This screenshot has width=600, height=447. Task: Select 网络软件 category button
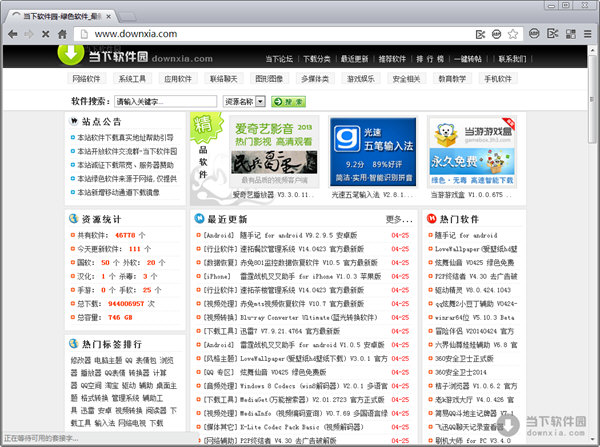pyautogui.click(x=86, y=79)
